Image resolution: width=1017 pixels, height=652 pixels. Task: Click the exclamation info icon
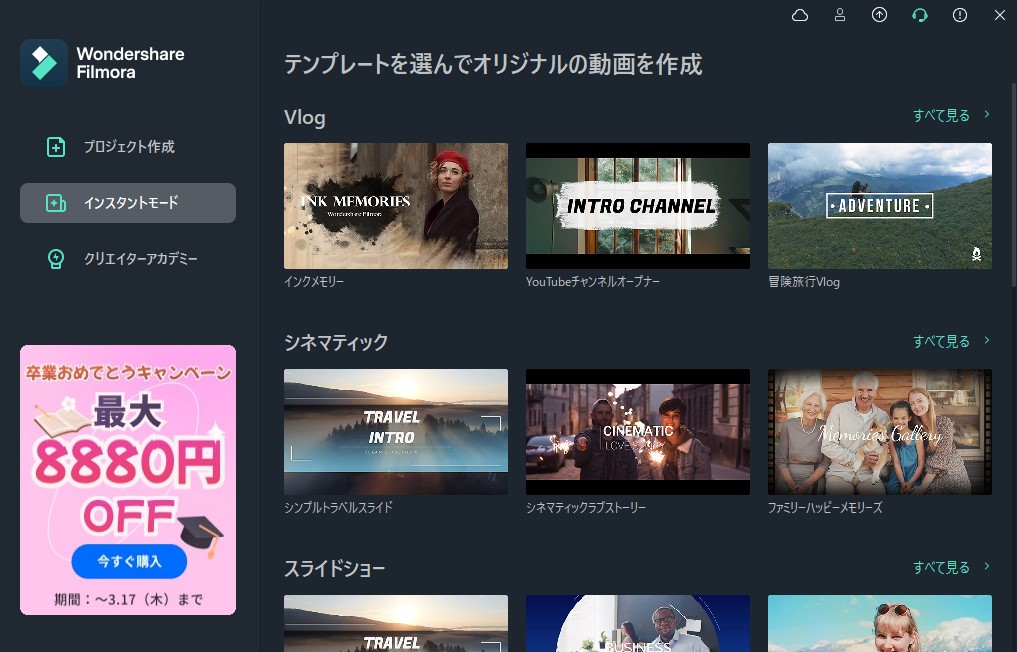pyautogui.click(x=960, y=15)
